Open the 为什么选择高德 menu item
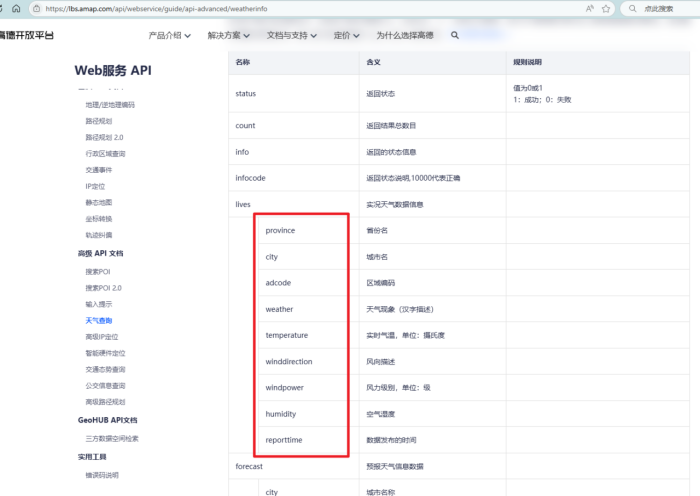Image resolution: width=700 pixels, height=496 pixels. point(405,35)
